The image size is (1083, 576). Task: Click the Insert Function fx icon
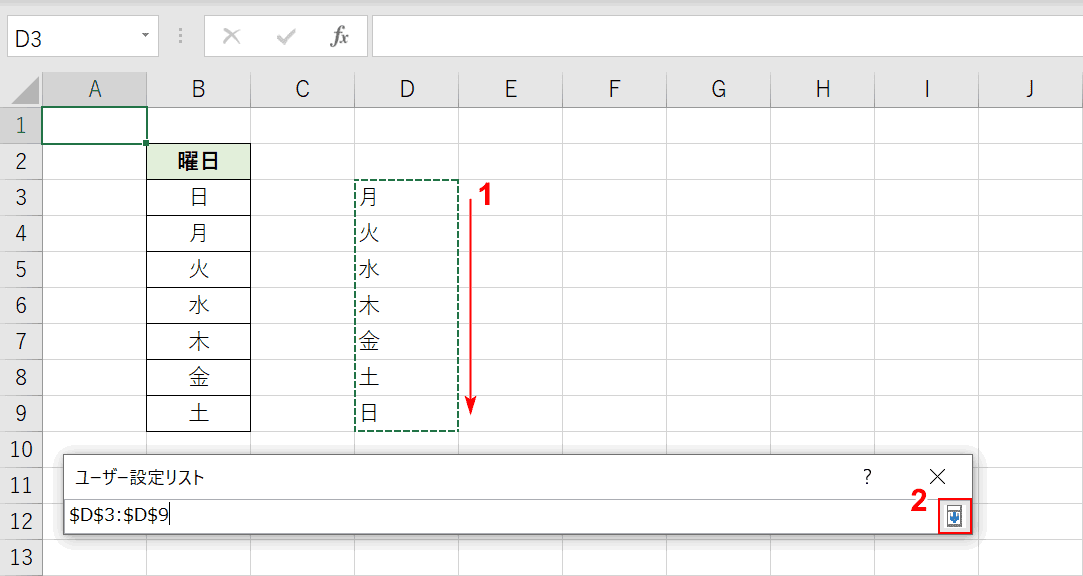(x=338, y=37)
